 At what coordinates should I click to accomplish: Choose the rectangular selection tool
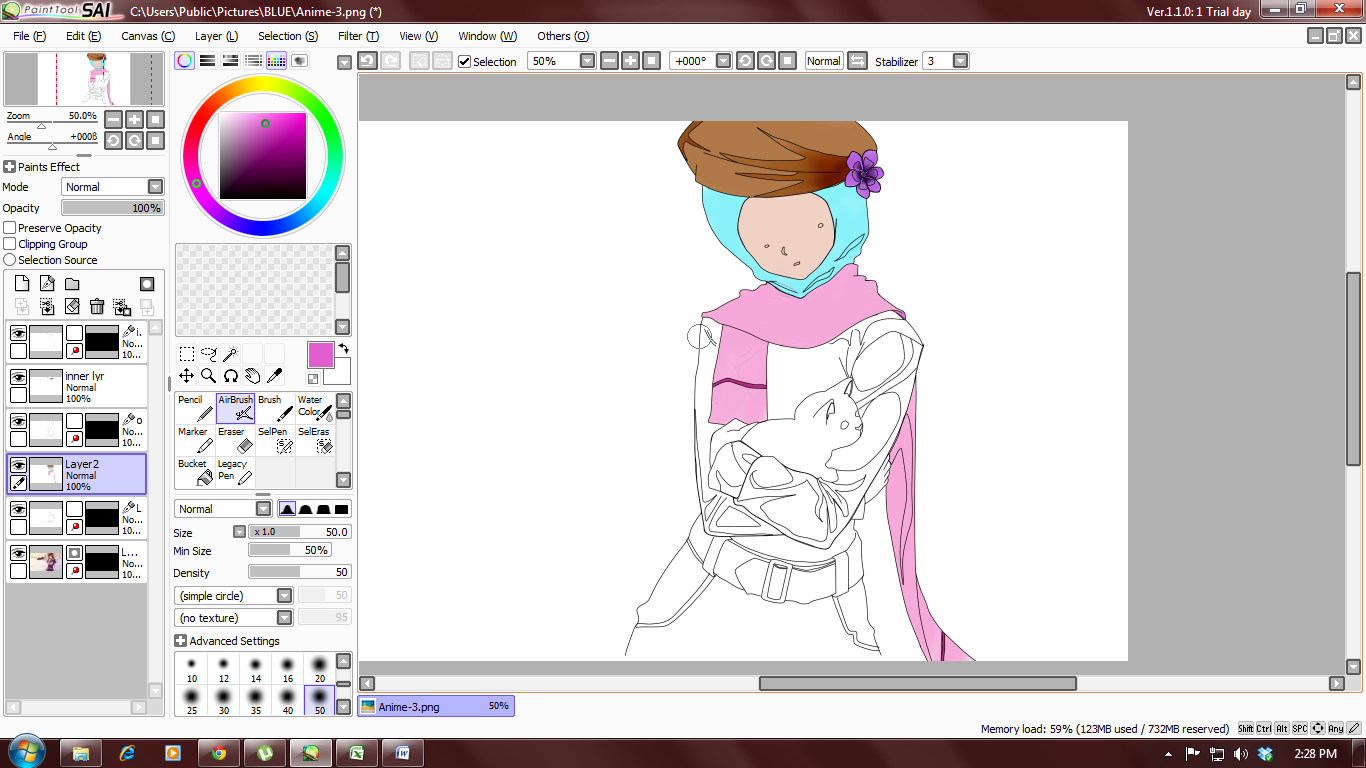click(x=187, y=354)
